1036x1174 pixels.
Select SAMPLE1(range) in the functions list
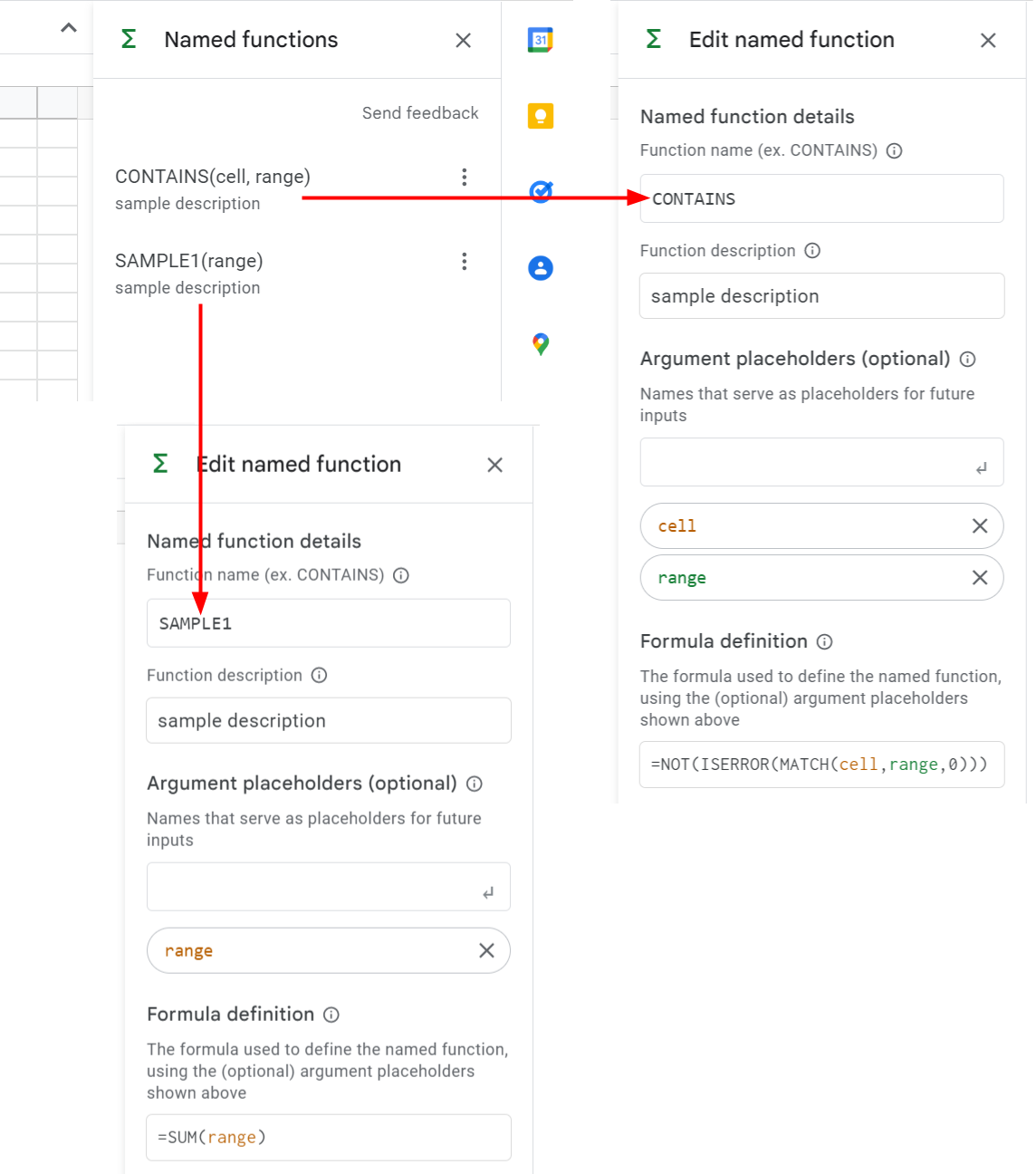point(189,261)
